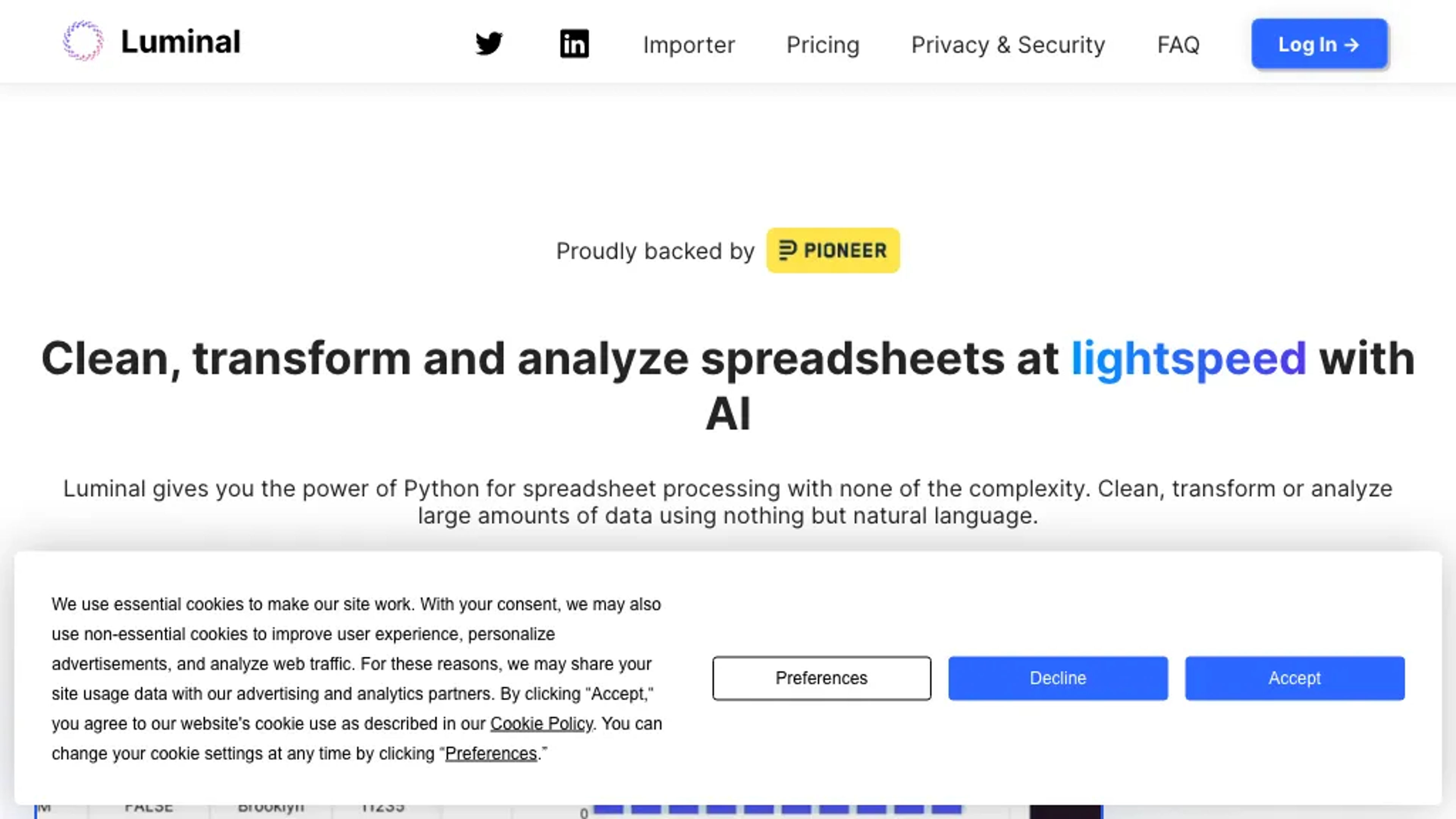Accept all cookies on site
Screen dimensions: 1456x819
tap(1294, 678)
